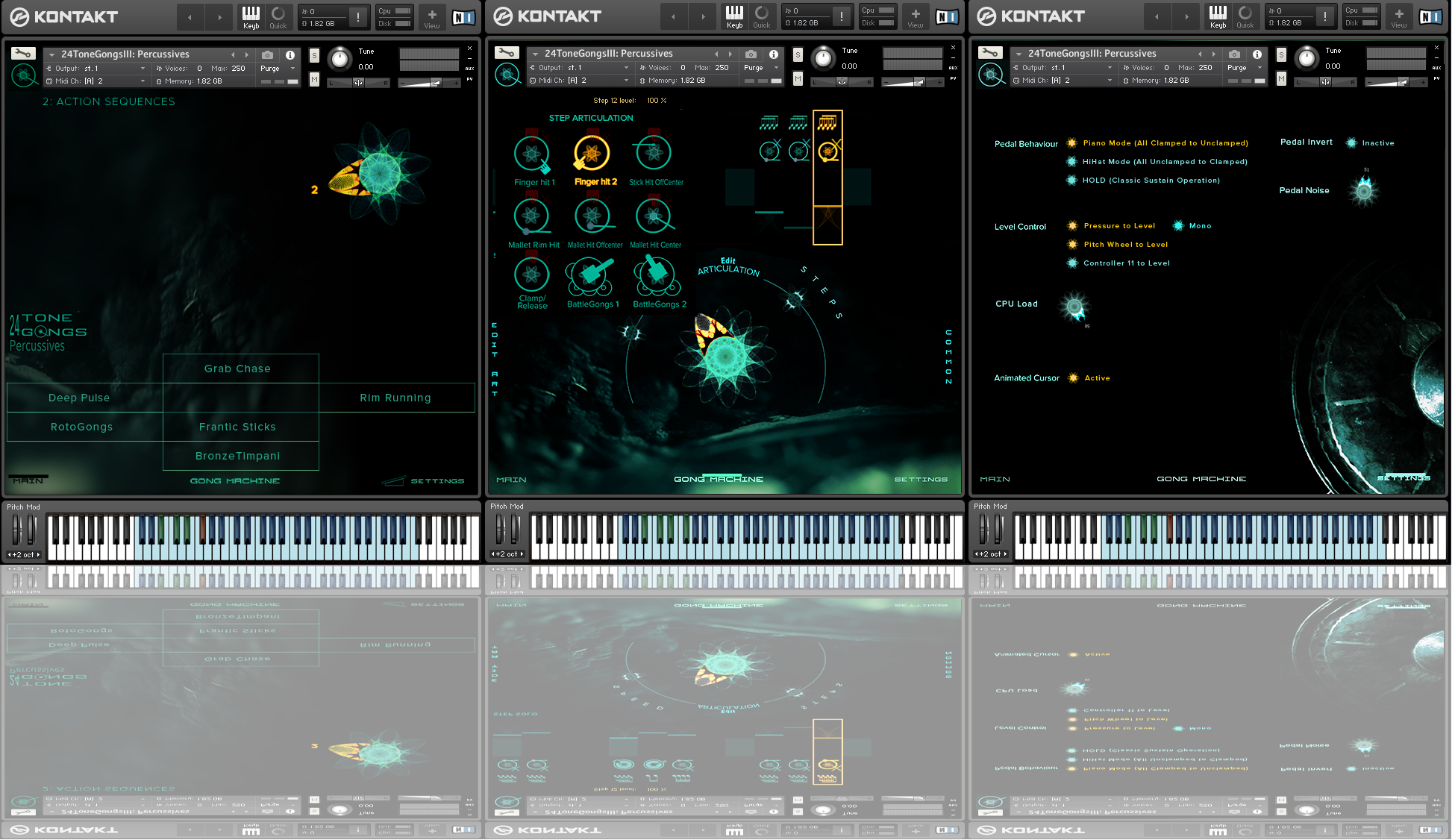Viewport: 1455px width, 840px height.
Task: Click Quick load icon in middle window
Action: [x=762, y=16]
